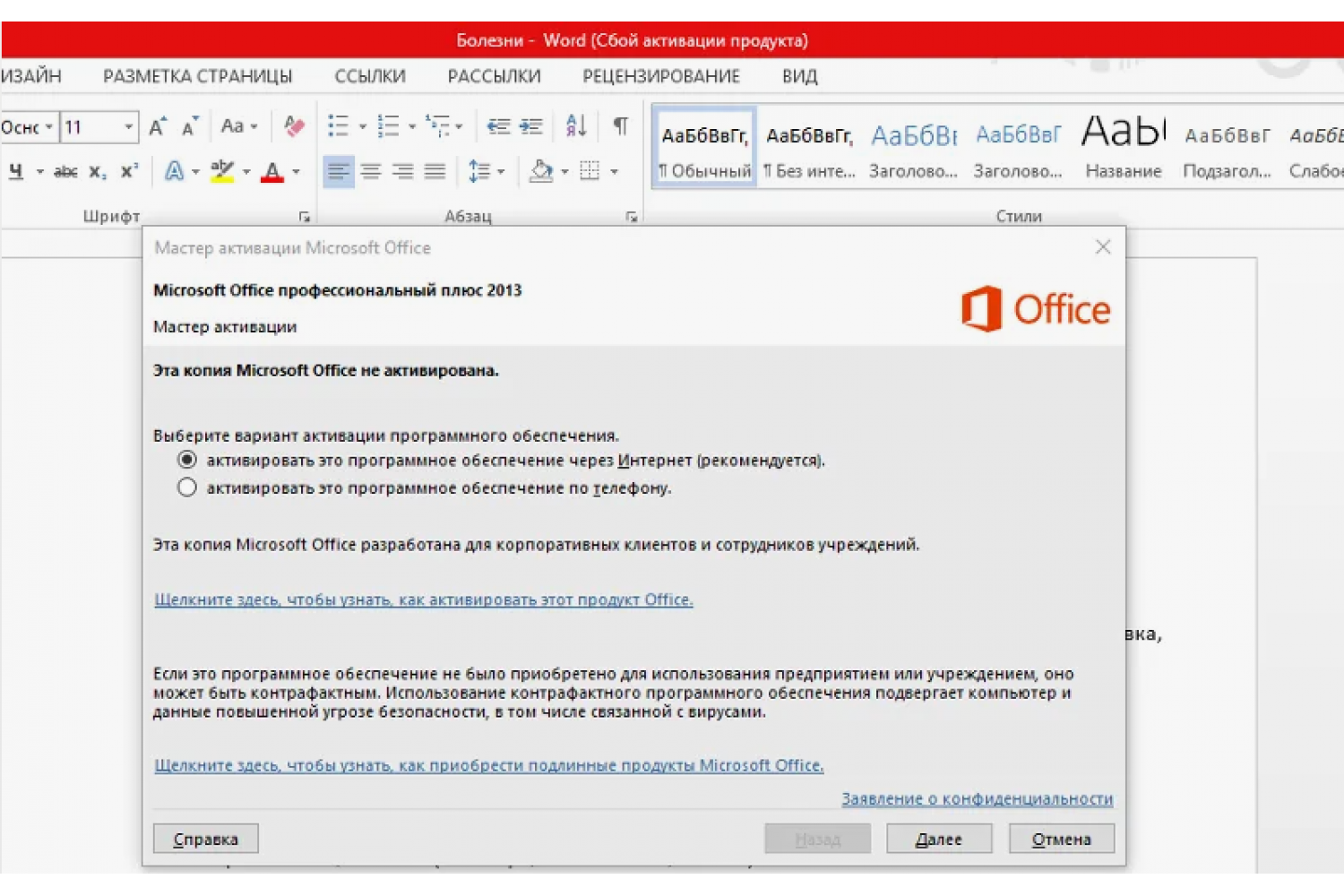Viewport: 1344px width, 896px height.
Task: Open the highlight color dropdown arrow
Action: [246, 171]
